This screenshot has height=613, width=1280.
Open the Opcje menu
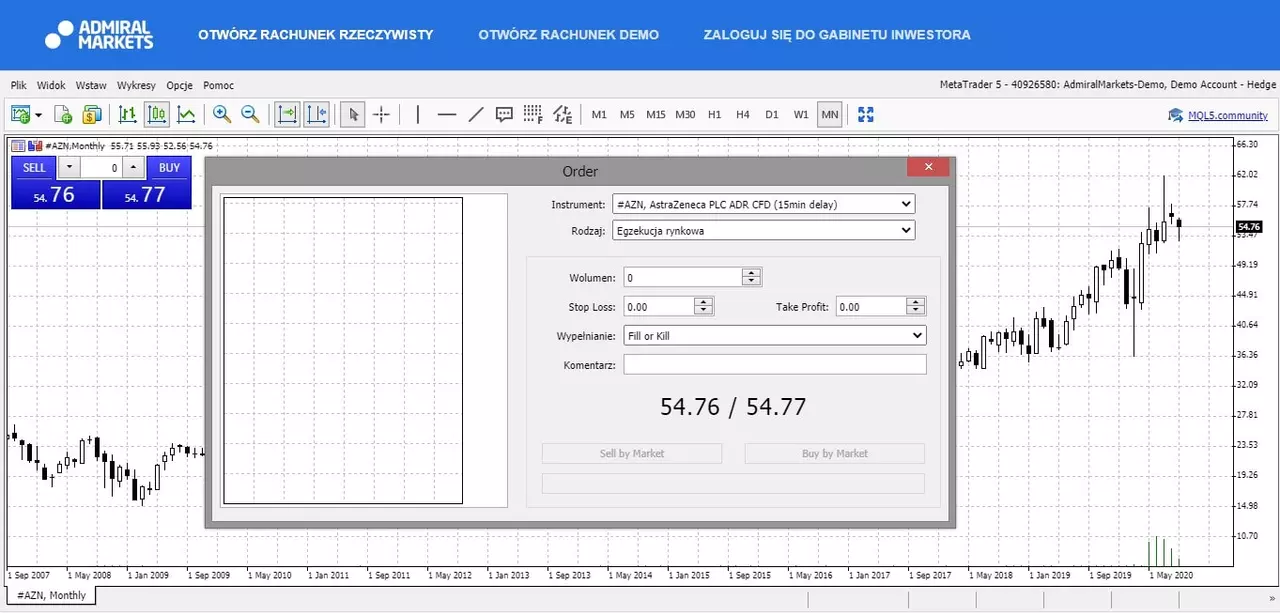click(x=180, y=86)
